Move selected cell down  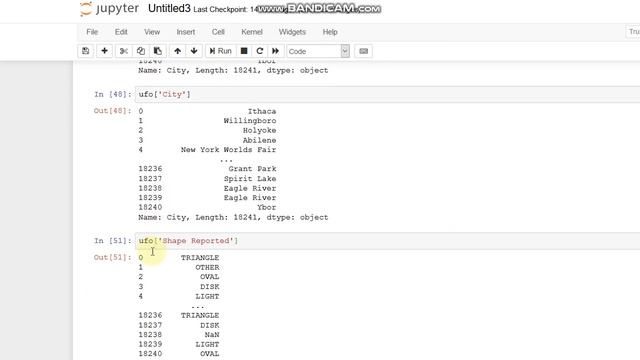(194, 51)
